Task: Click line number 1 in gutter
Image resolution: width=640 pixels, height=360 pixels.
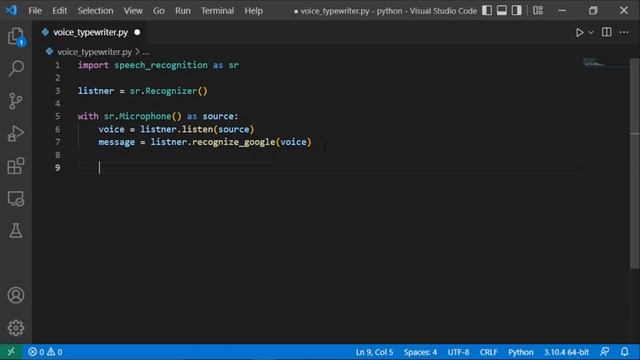Action: click(58, 65)
